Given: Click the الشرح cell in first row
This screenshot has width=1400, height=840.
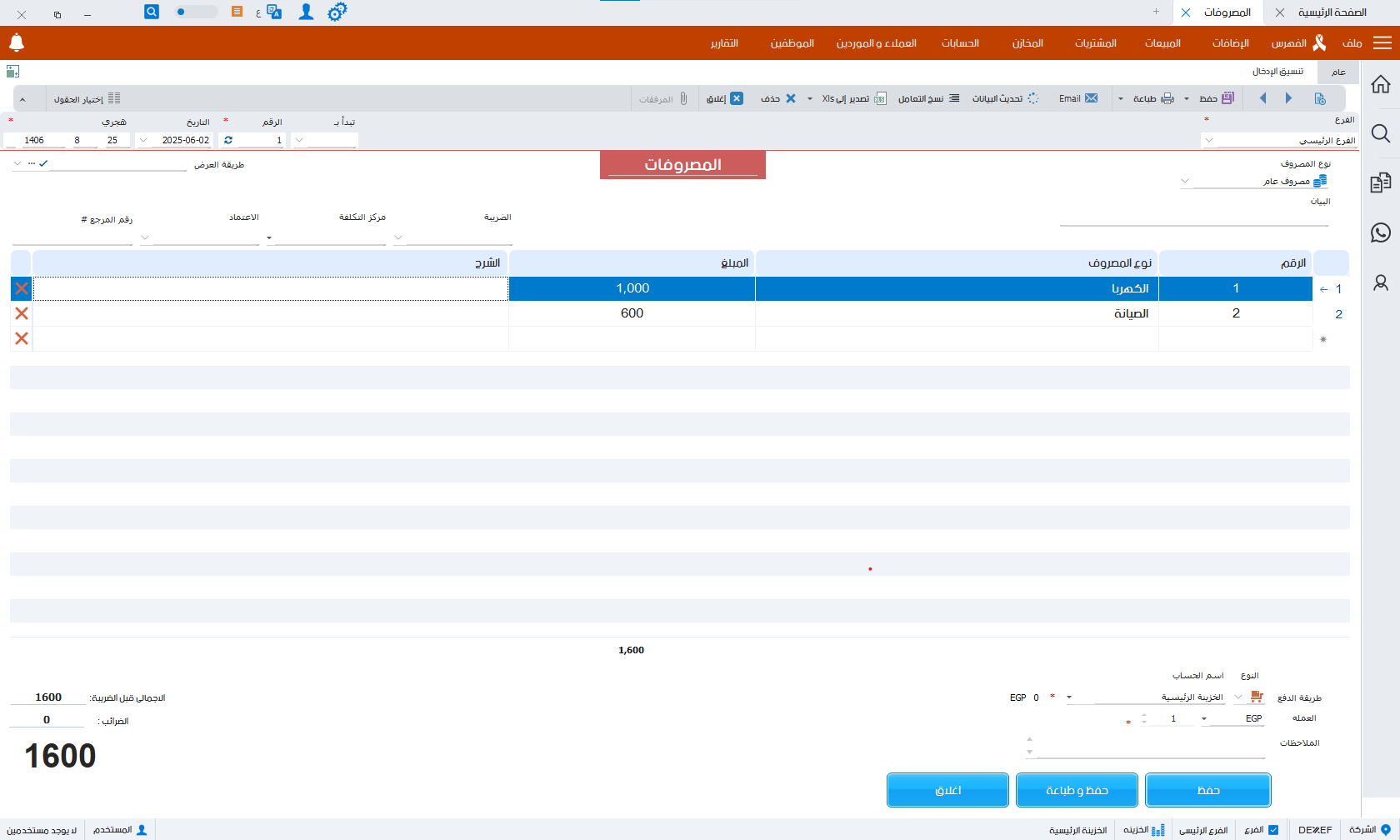Looking at the screenshot, I should (x=271, y=288).
